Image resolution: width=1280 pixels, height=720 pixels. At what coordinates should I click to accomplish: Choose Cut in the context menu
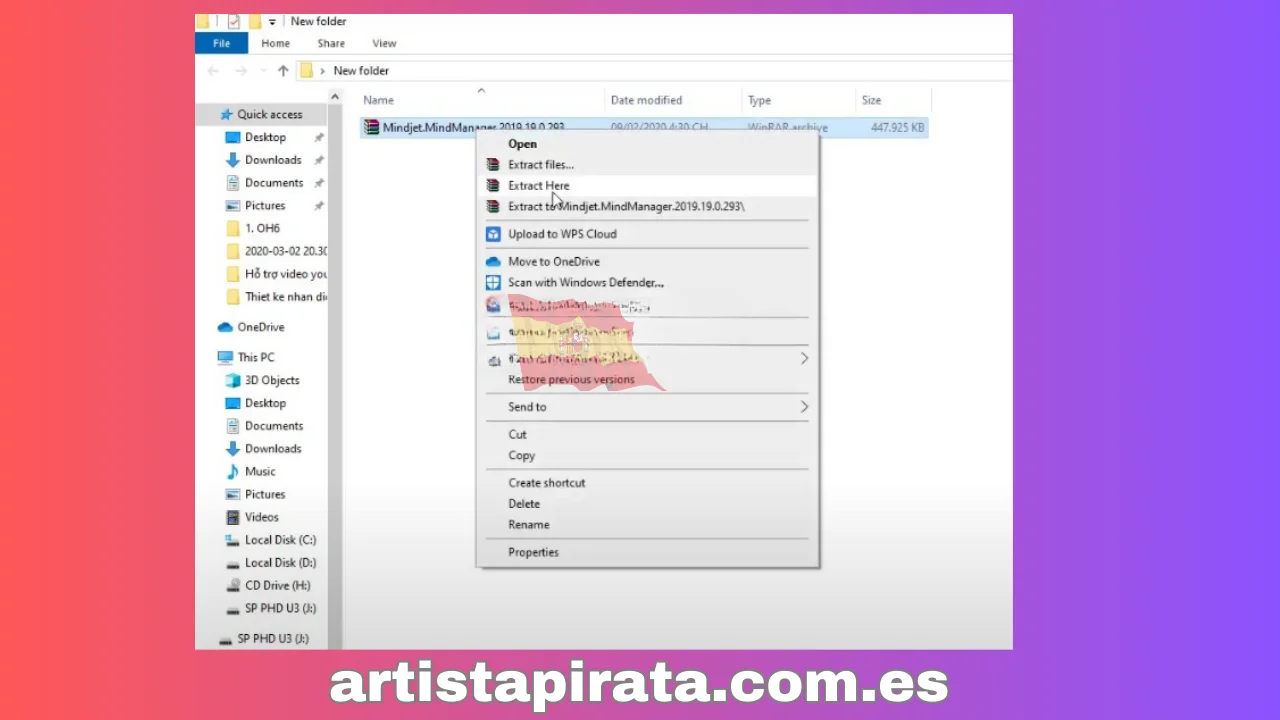click(x=517, y=435)
